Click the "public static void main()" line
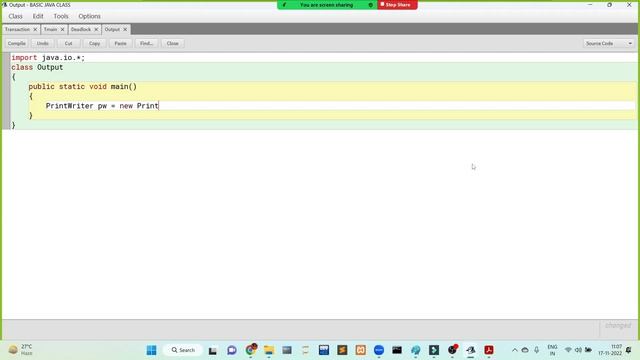The width and height of the screenshot is (640, 360). pyautogui.click(x=82, y=87)
